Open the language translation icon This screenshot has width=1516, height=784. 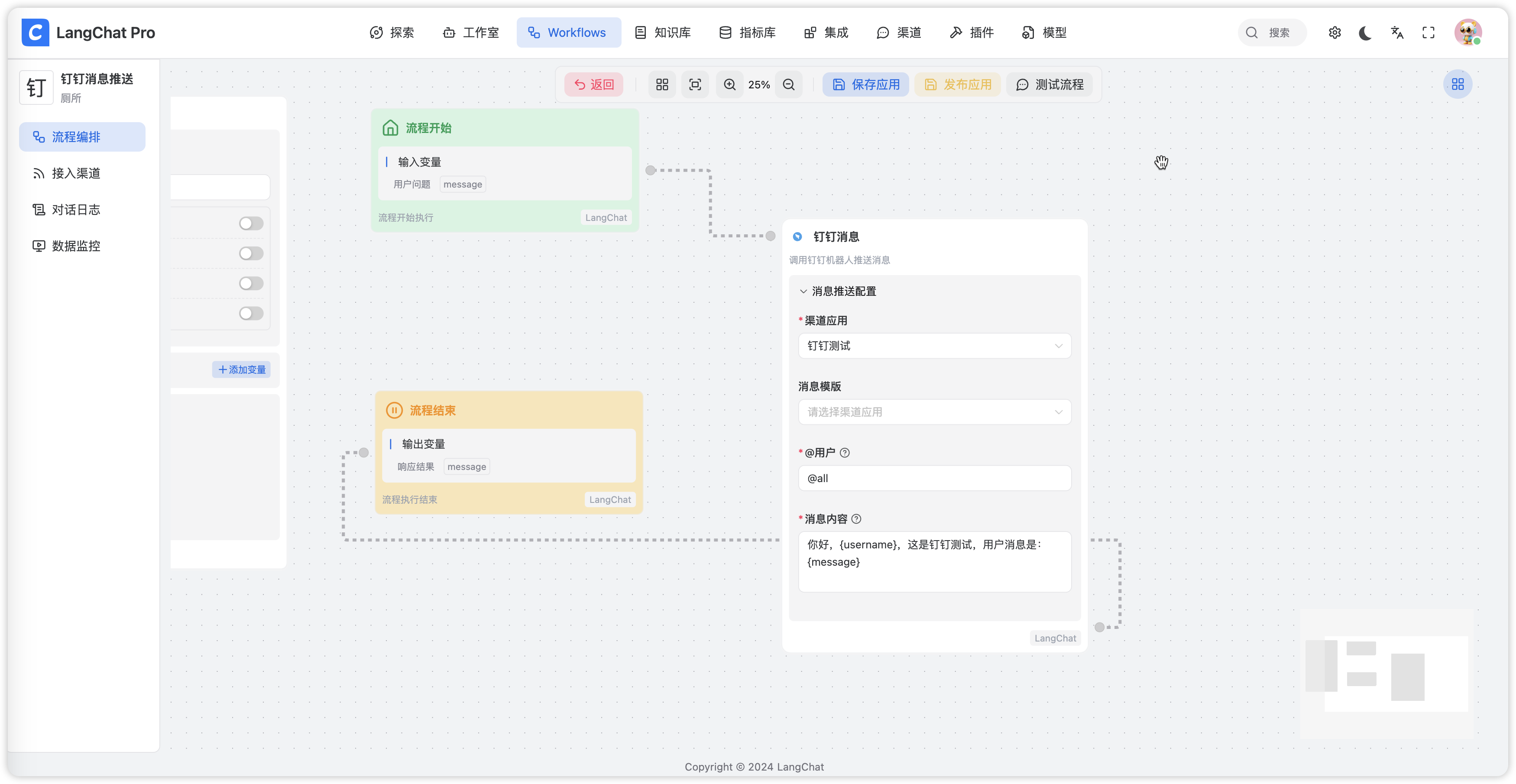click(x=1397, y=33)
